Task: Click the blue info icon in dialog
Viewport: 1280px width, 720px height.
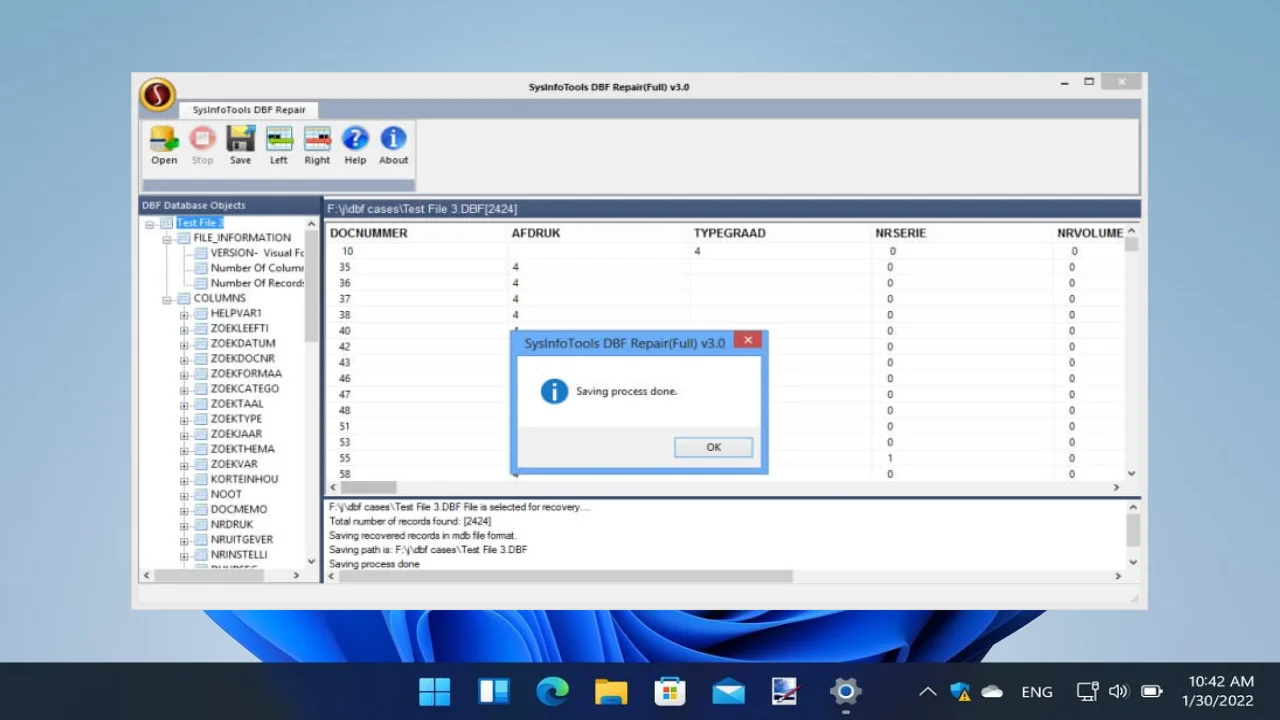Action: tap(554, 391)
